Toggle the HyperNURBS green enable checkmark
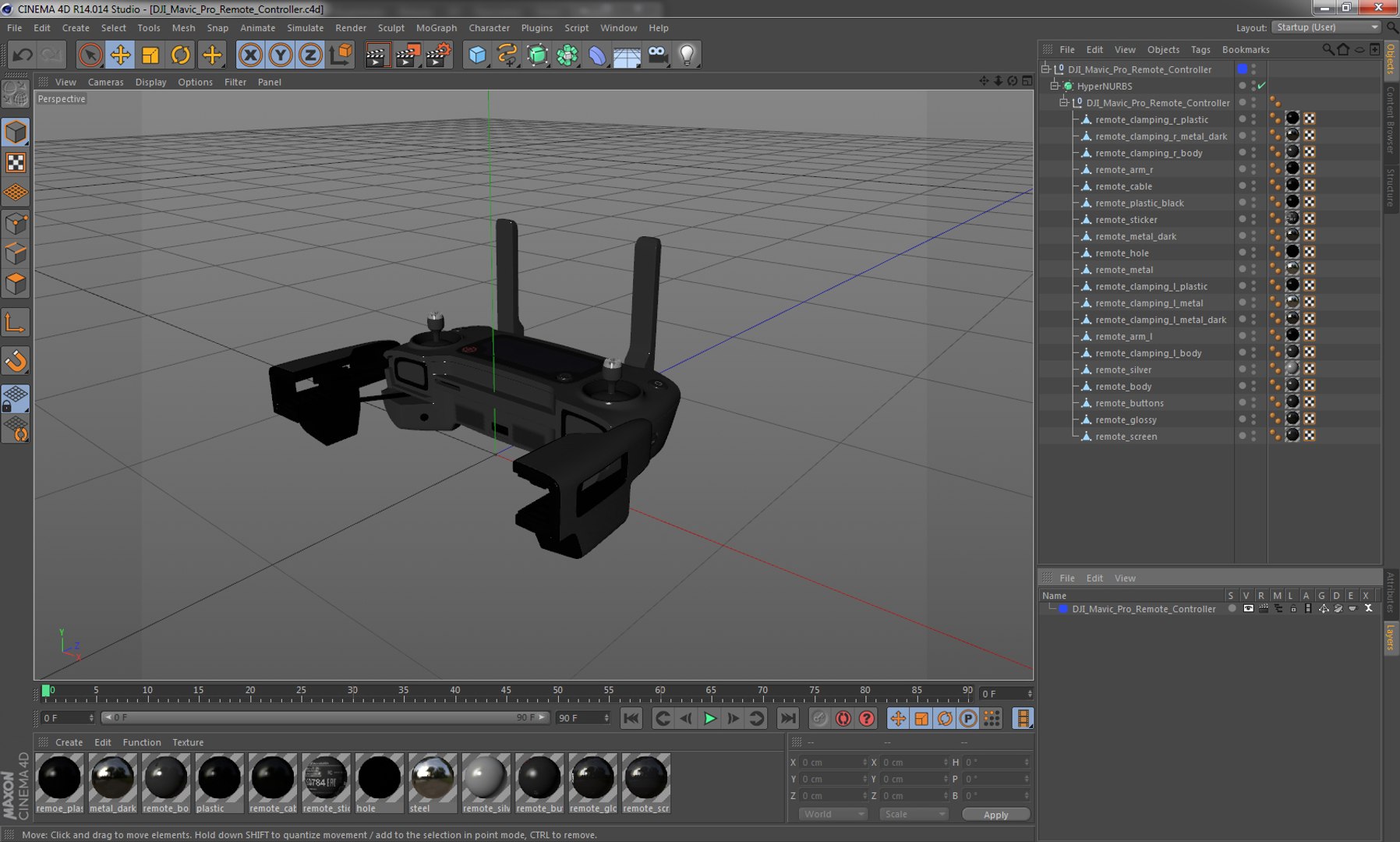The image size is (1400, 842). [1261, 86]
